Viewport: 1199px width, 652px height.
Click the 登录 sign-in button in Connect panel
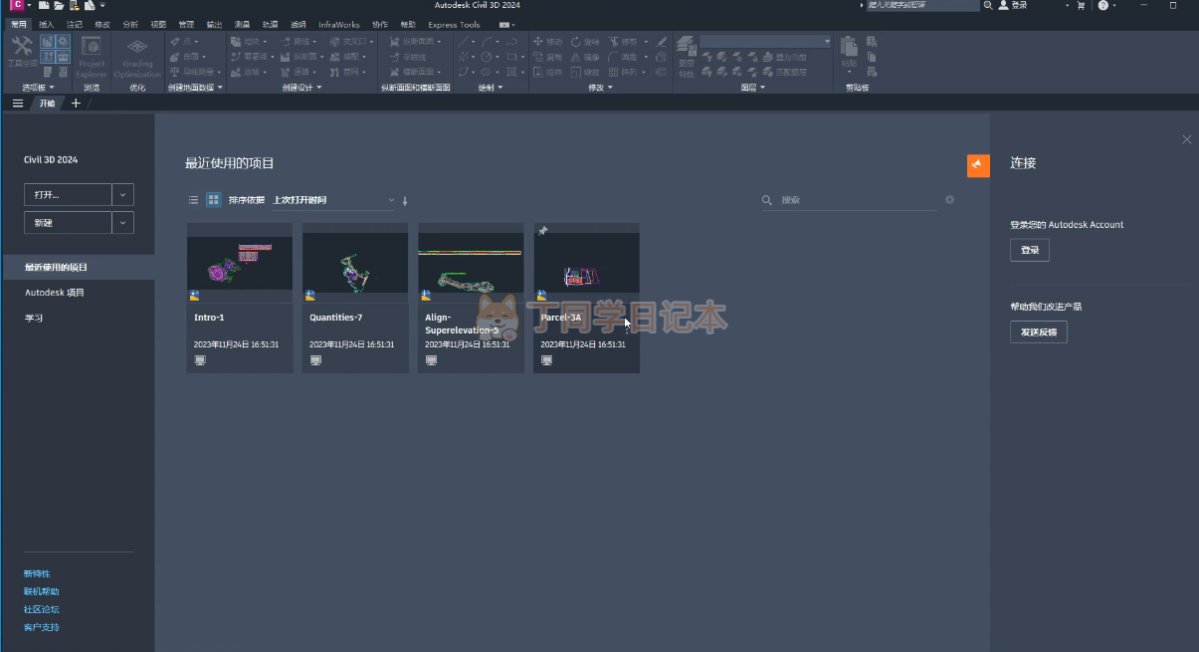1029,251
